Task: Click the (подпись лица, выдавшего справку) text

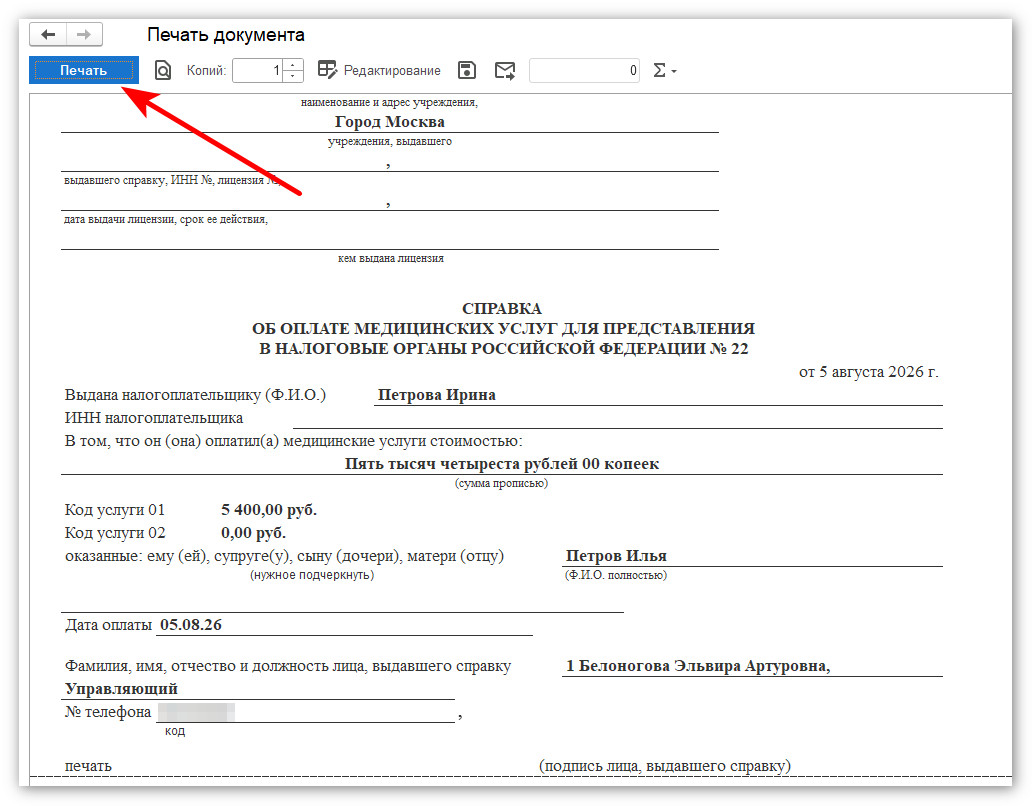Action: (665, 766)
